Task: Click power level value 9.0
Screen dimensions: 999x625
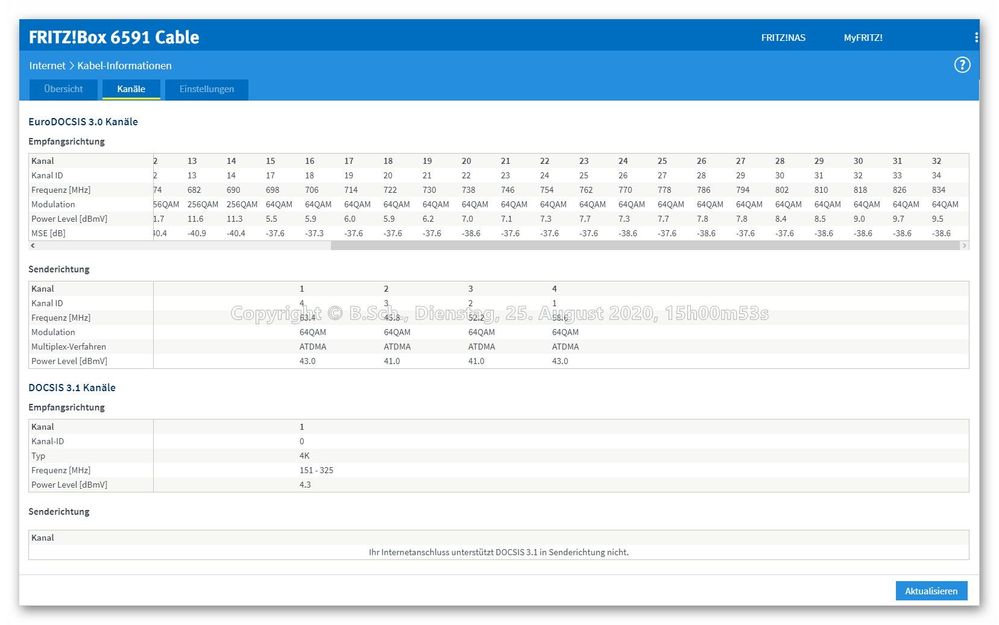Action: point(859,219)
